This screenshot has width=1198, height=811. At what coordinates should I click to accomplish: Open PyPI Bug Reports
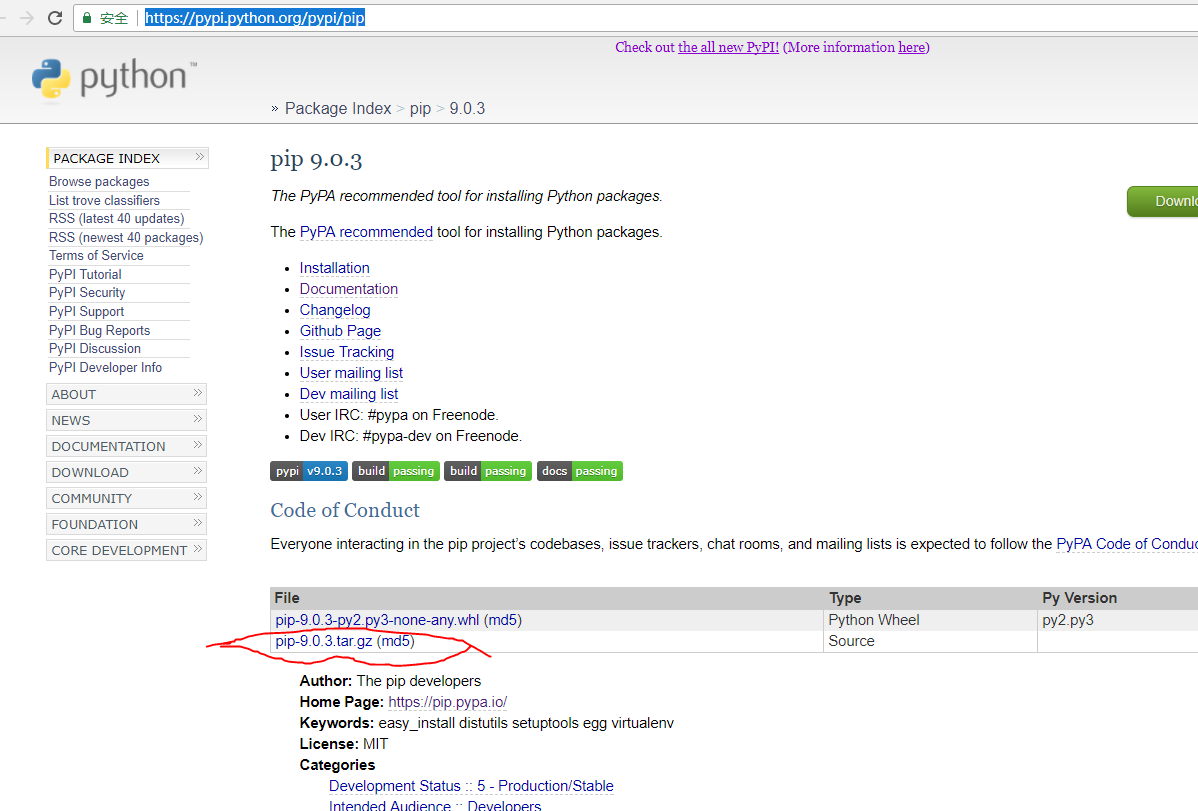click(99, 330)
